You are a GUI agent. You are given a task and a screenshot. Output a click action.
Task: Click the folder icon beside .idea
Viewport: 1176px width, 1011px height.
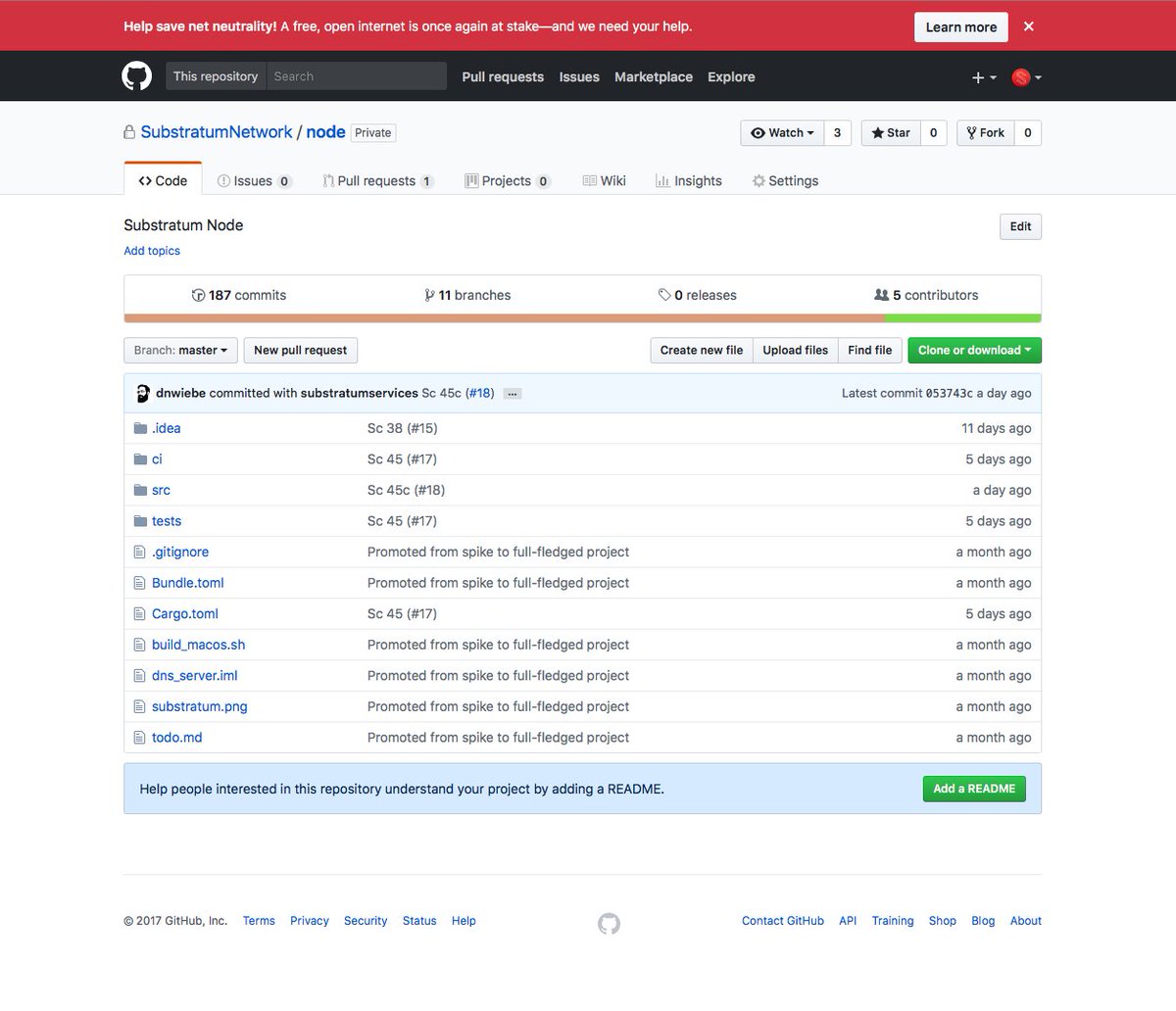[x=140, y=428]
